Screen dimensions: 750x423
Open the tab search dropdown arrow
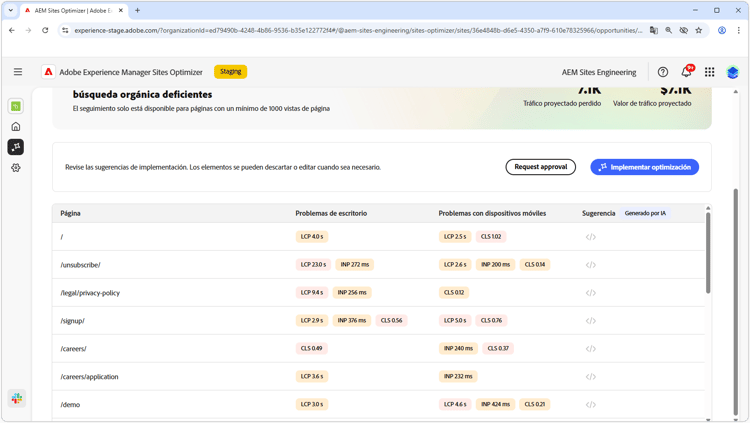11,10
